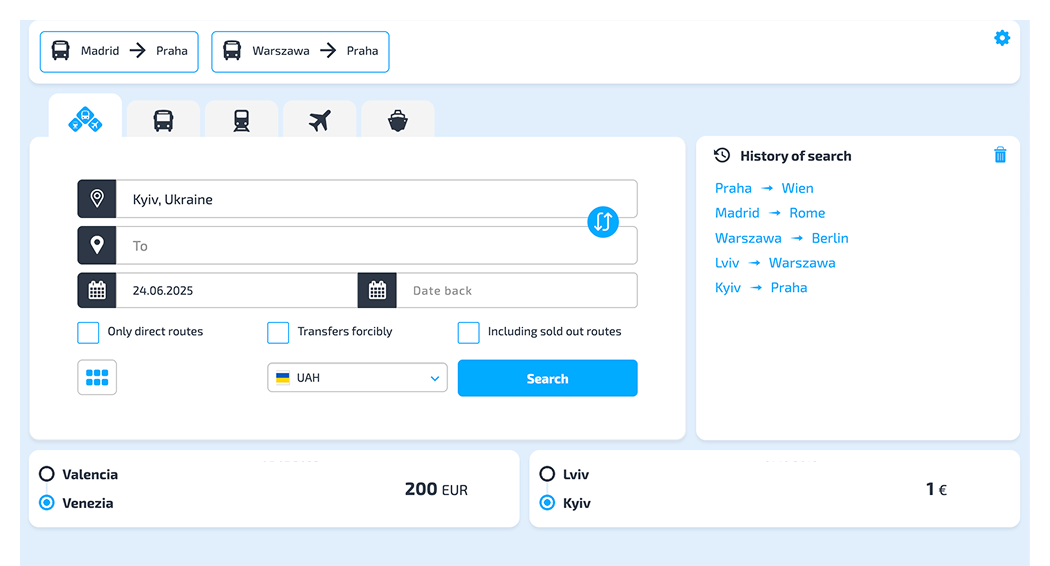Click the destination location pin icon

tap(97, 245)
